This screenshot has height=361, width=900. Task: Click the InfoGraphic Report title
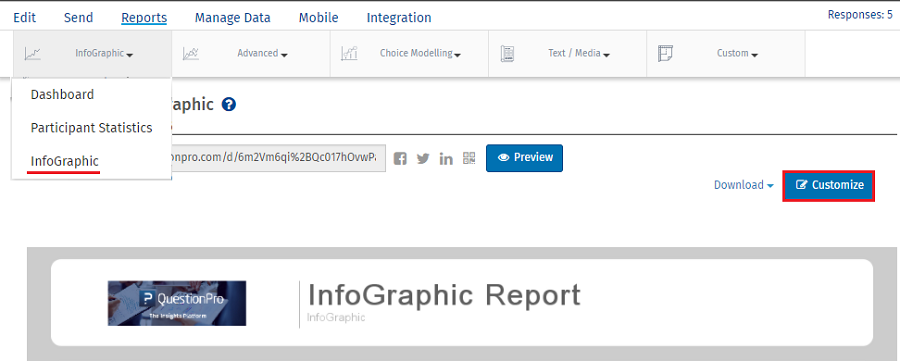click(x=444, y=296)
